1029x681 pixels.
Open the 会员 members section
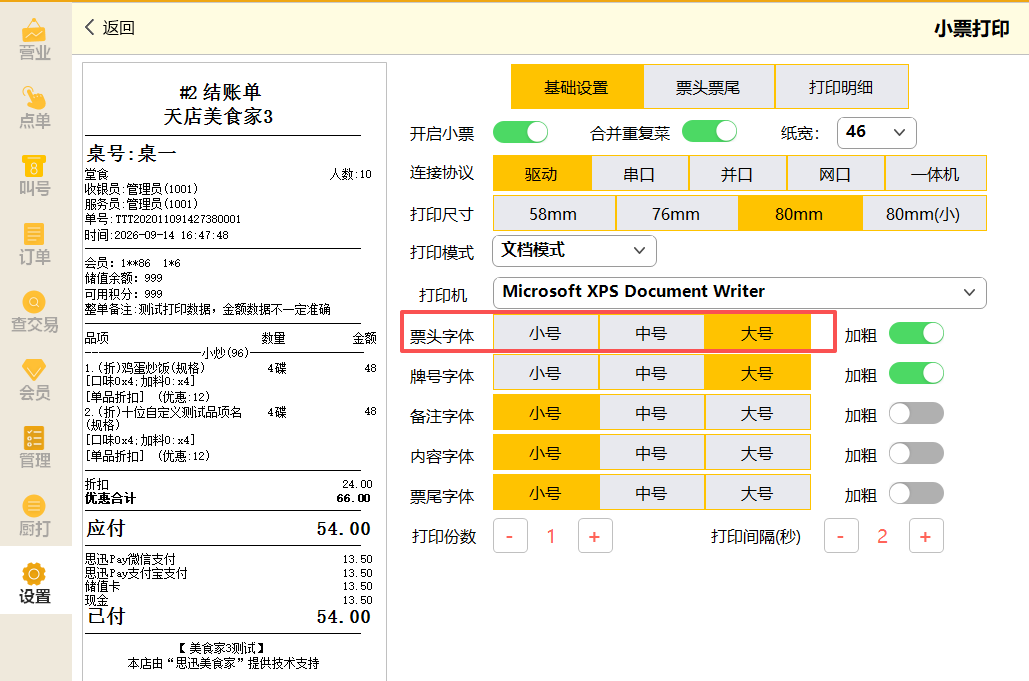(35, 380)
